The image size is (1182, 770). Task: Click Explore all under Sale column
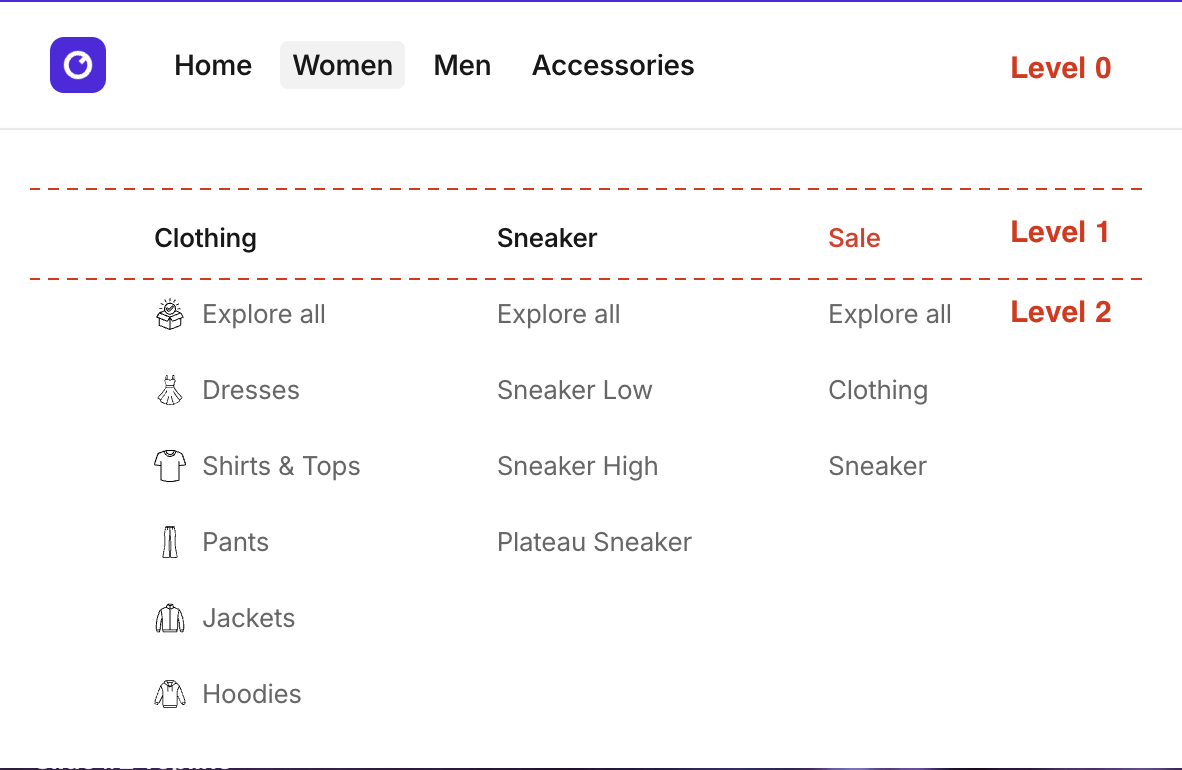point(889,314)
